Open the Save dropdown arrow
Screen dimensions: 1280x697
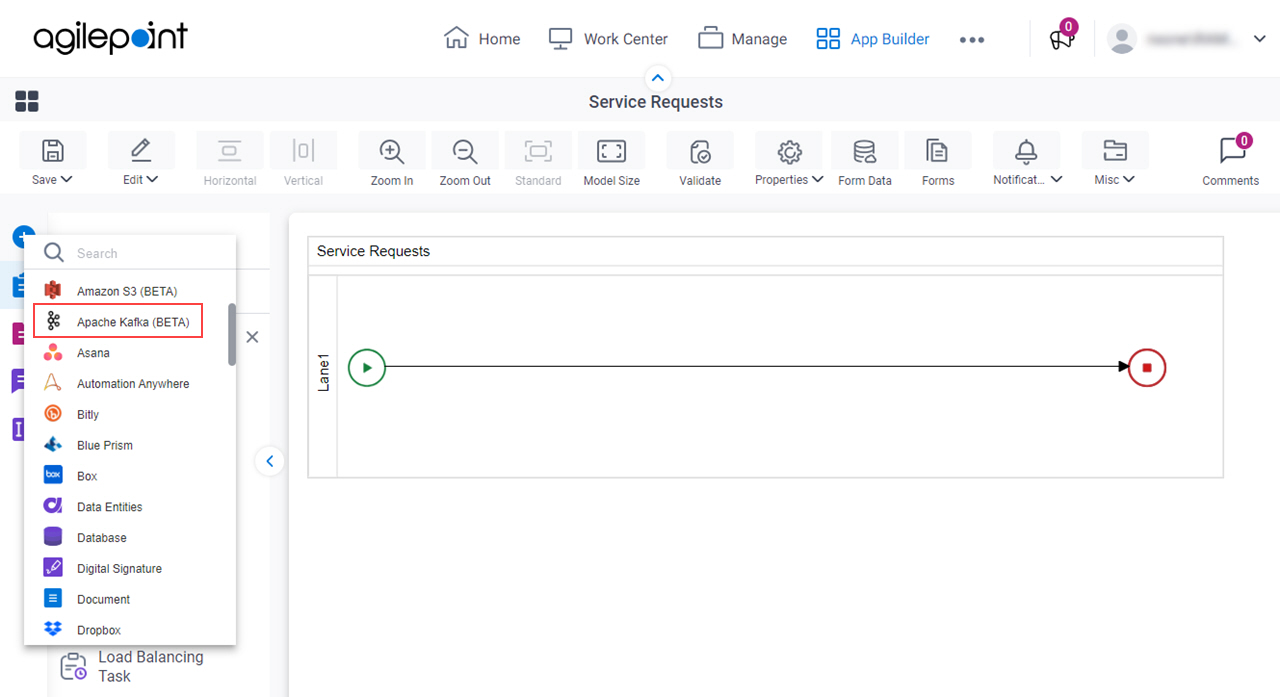pos(66,180)
